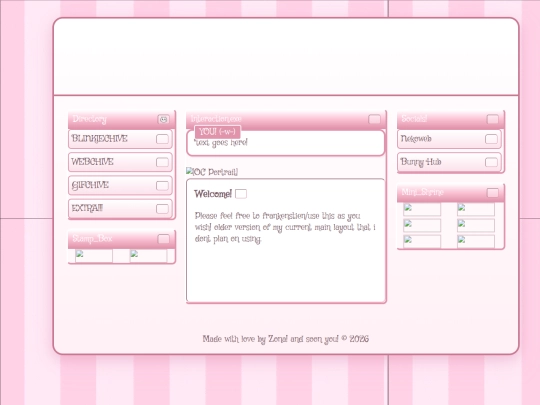This screenshot has height=405, width=540.
Task: Select the second stamp image in Stamp_Box
Action: coord(148,256)
